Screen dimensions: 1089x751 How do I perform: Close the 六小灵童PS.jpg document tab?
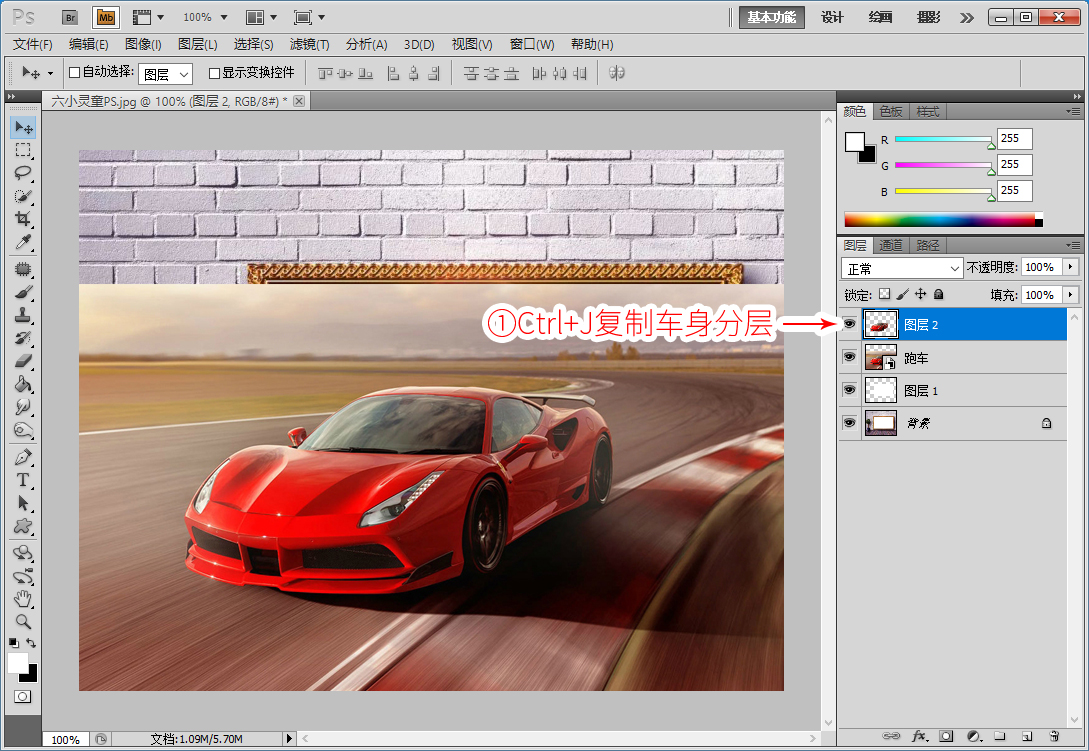coord(299,101)
